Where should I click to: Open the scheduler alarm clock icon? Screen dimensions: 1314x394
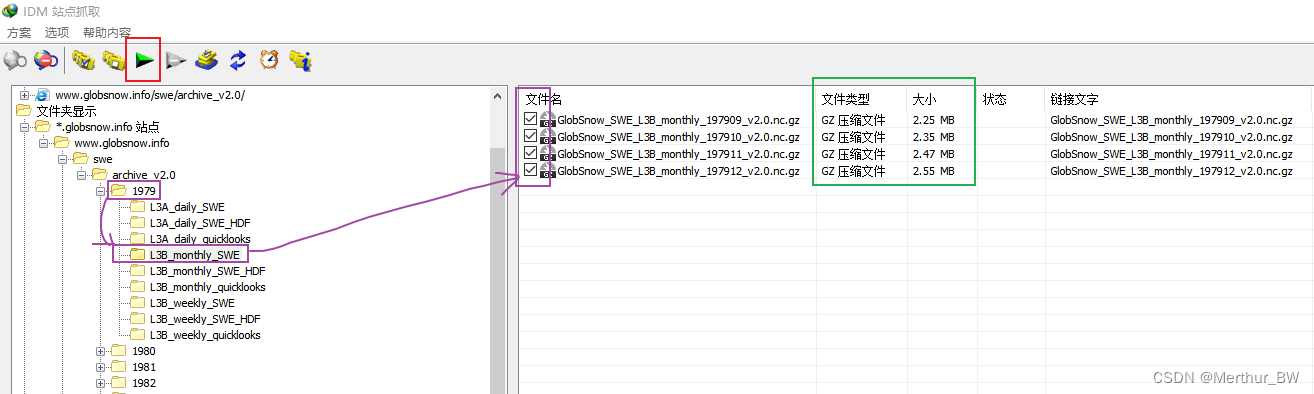point(268,61)
